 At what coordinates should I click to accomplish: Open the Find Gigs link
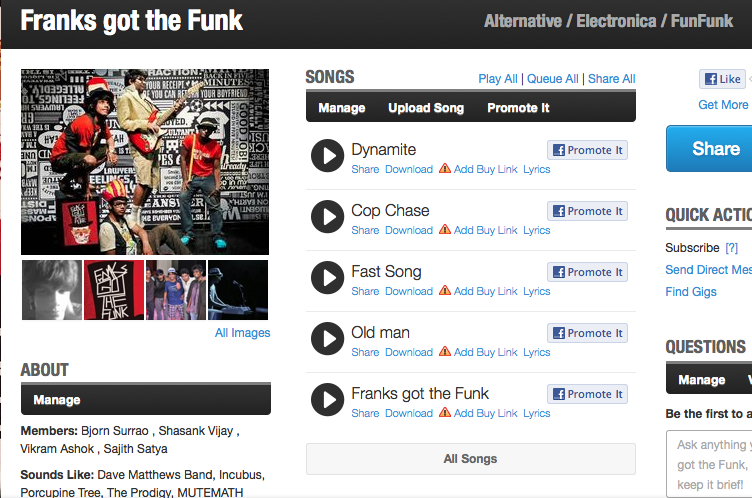coord(691,292)
